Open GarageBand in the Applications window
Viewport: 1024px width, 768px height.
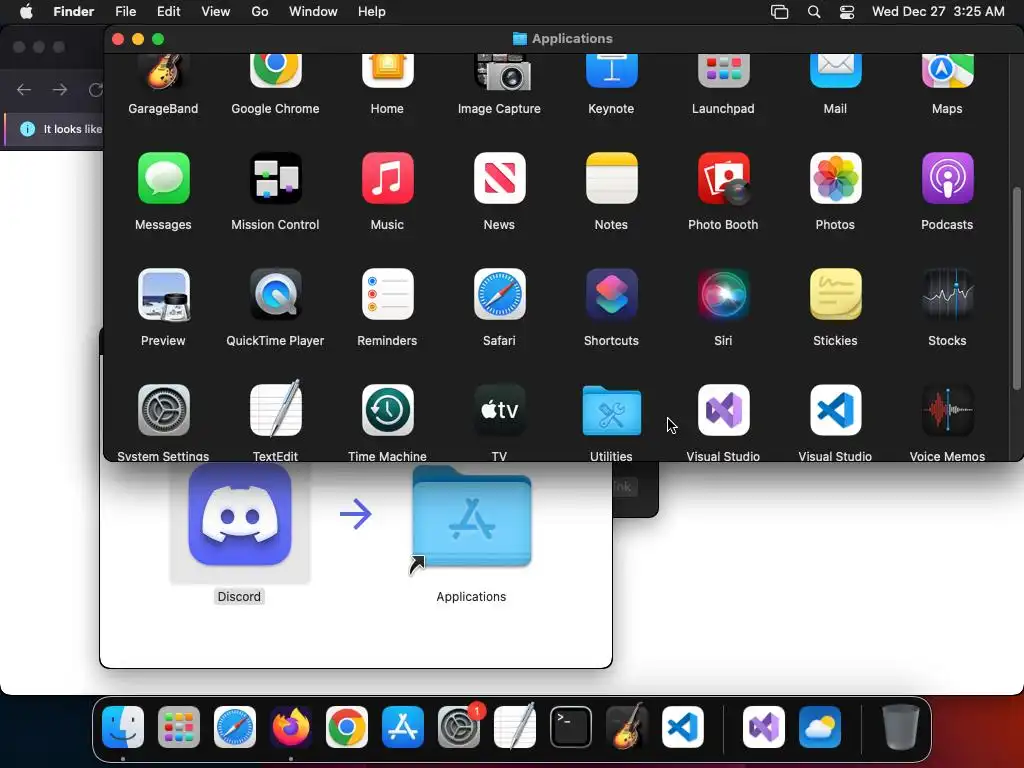[163, 72]
